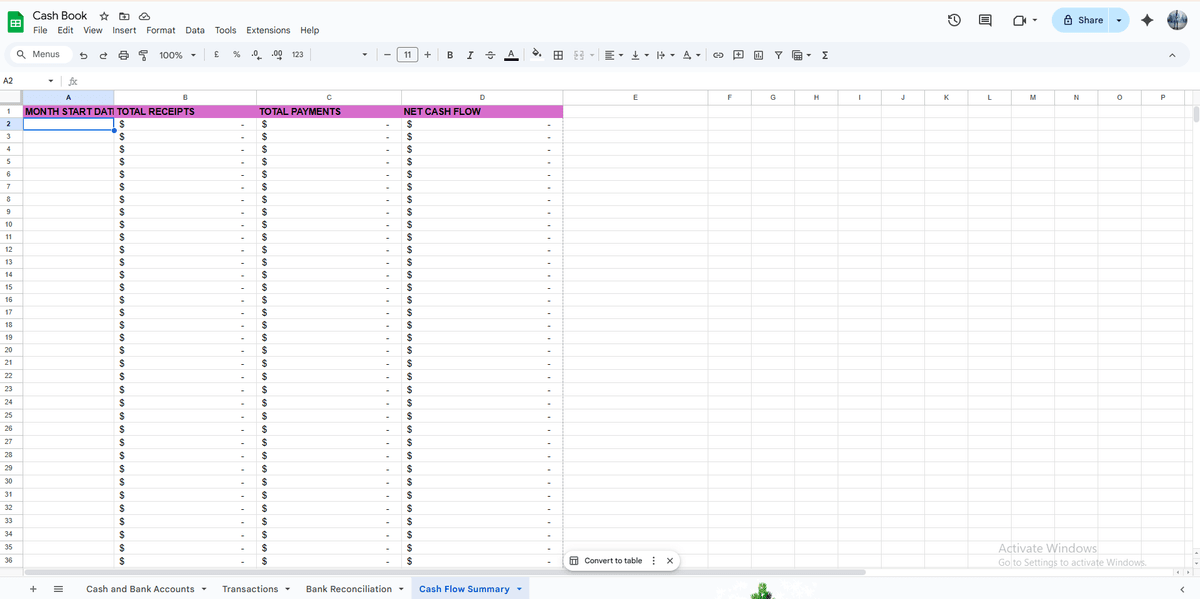1200x599 pixels.
Task: Open Convert to table more options
Action: tap(654, 561)
